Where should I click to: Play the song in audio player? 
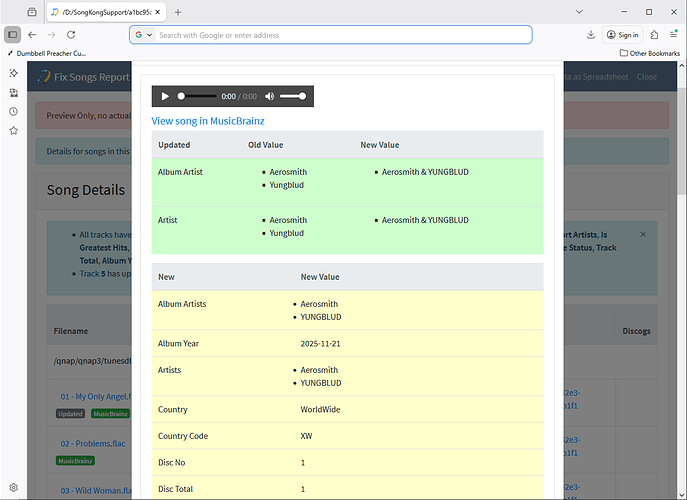click(165, 97)
